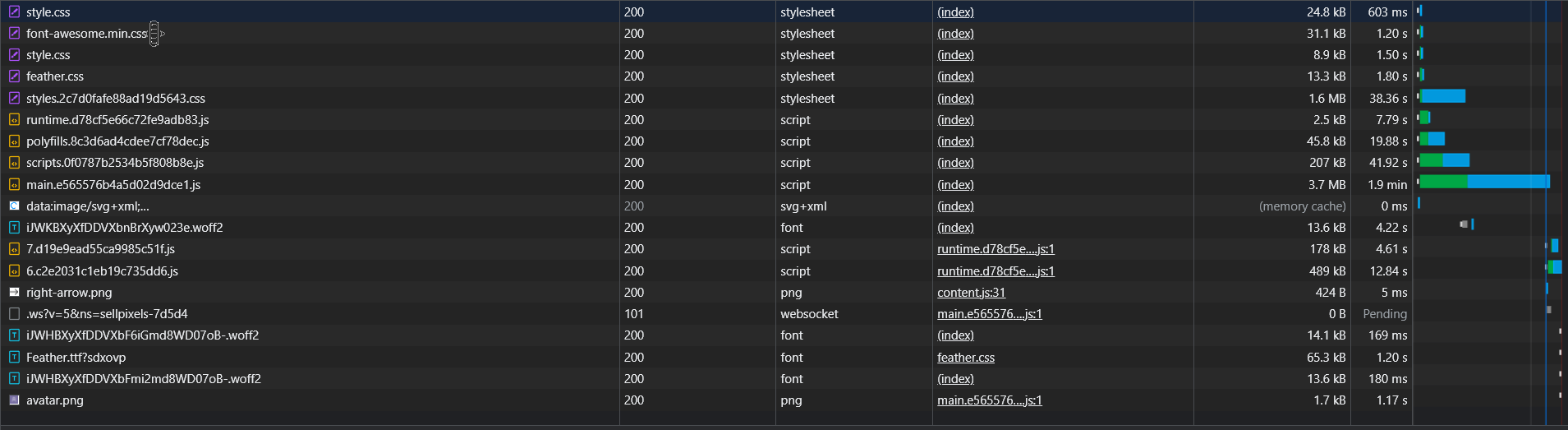Viewport: 1568px width, 430px height.
Task: Click the 1.6 MB size value
Action: [1327, 99]
